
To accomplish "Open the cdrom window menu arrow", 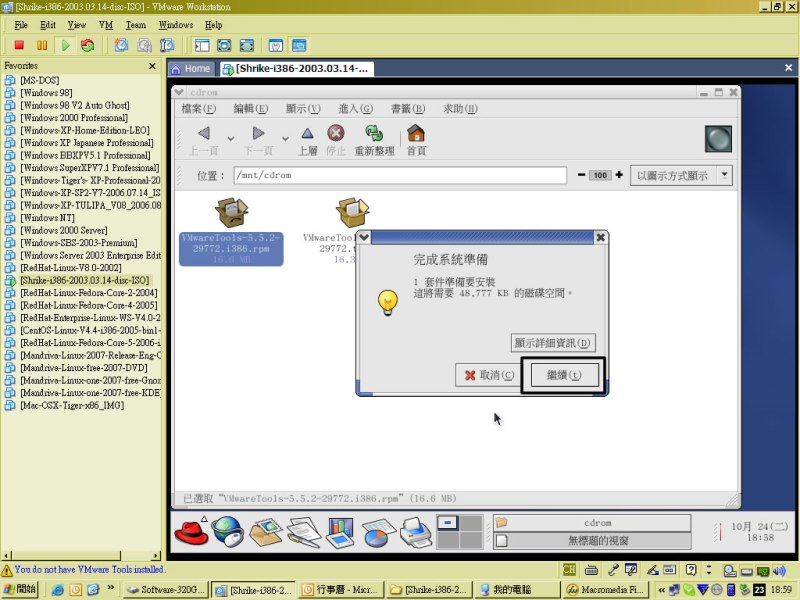I will pos(179,92).
